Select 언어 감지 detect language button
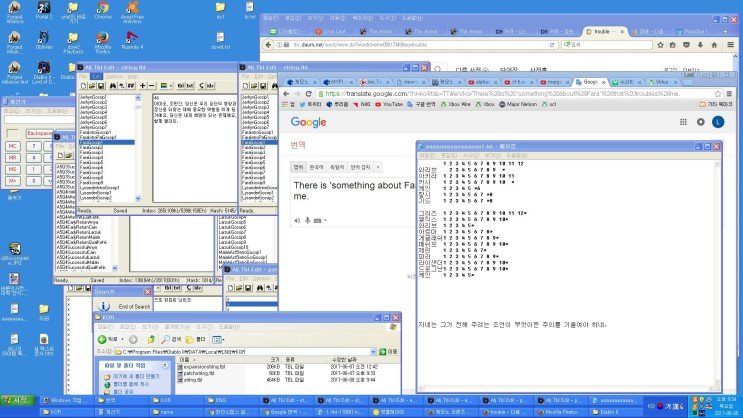Image resolution: width=743 pixels, height=418 pixels. 360,167
